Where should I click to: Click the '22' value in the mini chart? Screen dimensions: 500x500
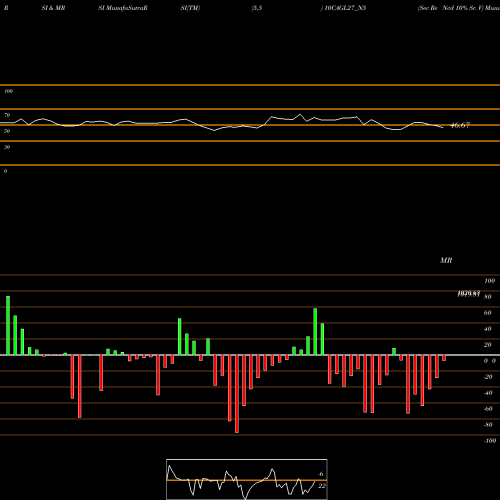(321, 486)
